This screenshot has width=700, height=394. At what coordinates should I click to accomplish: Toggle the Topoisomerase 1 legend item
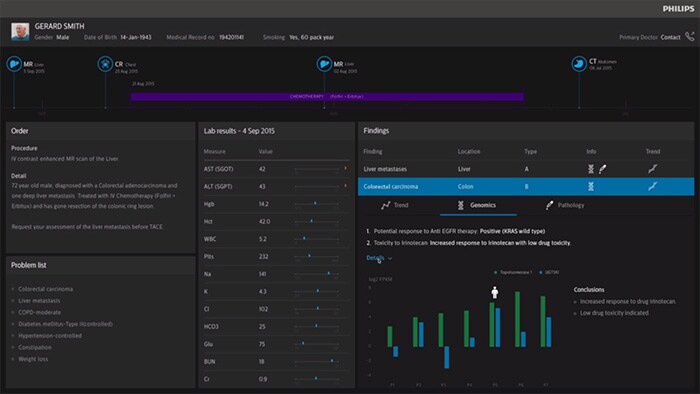[x=512, y=272]
